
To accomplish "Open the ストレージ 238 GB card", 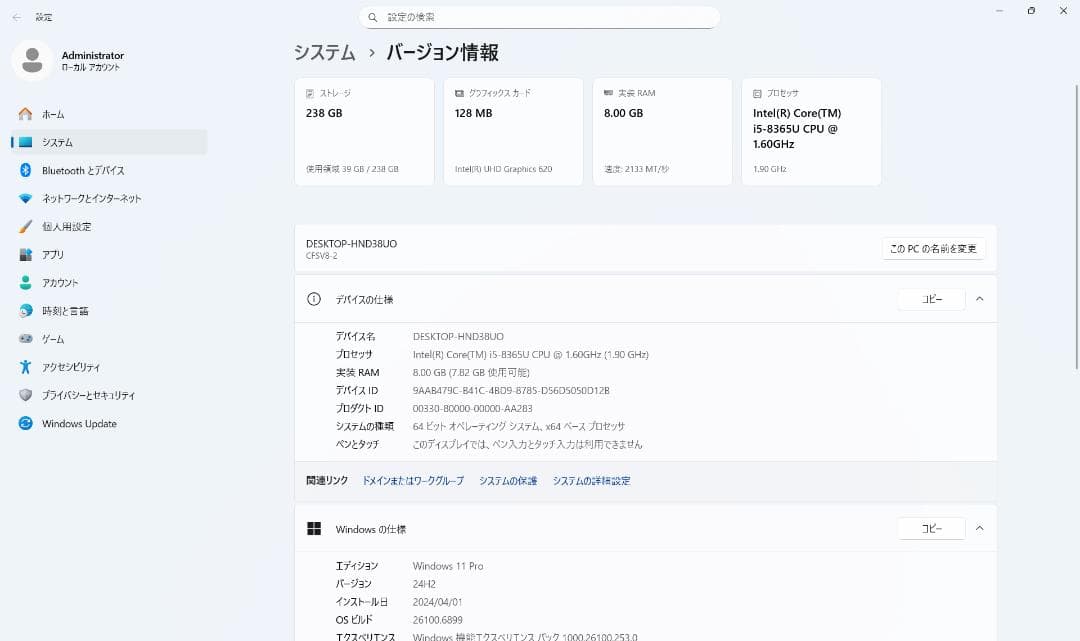I will (364, 132).
